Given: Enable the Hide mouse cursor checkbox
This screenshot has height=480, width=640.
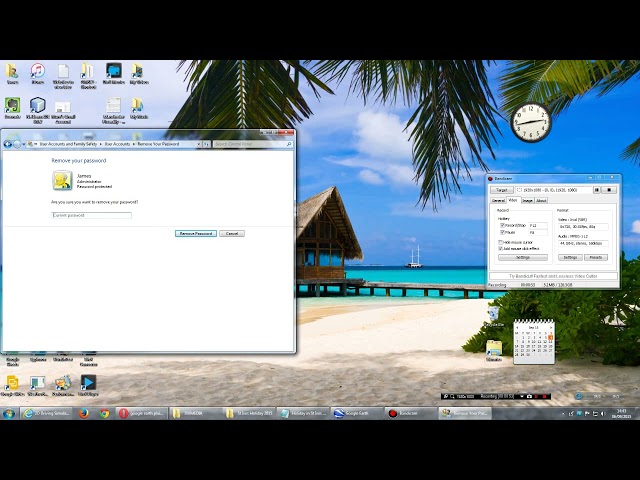Looking at the screenshot, I should 500,242.
